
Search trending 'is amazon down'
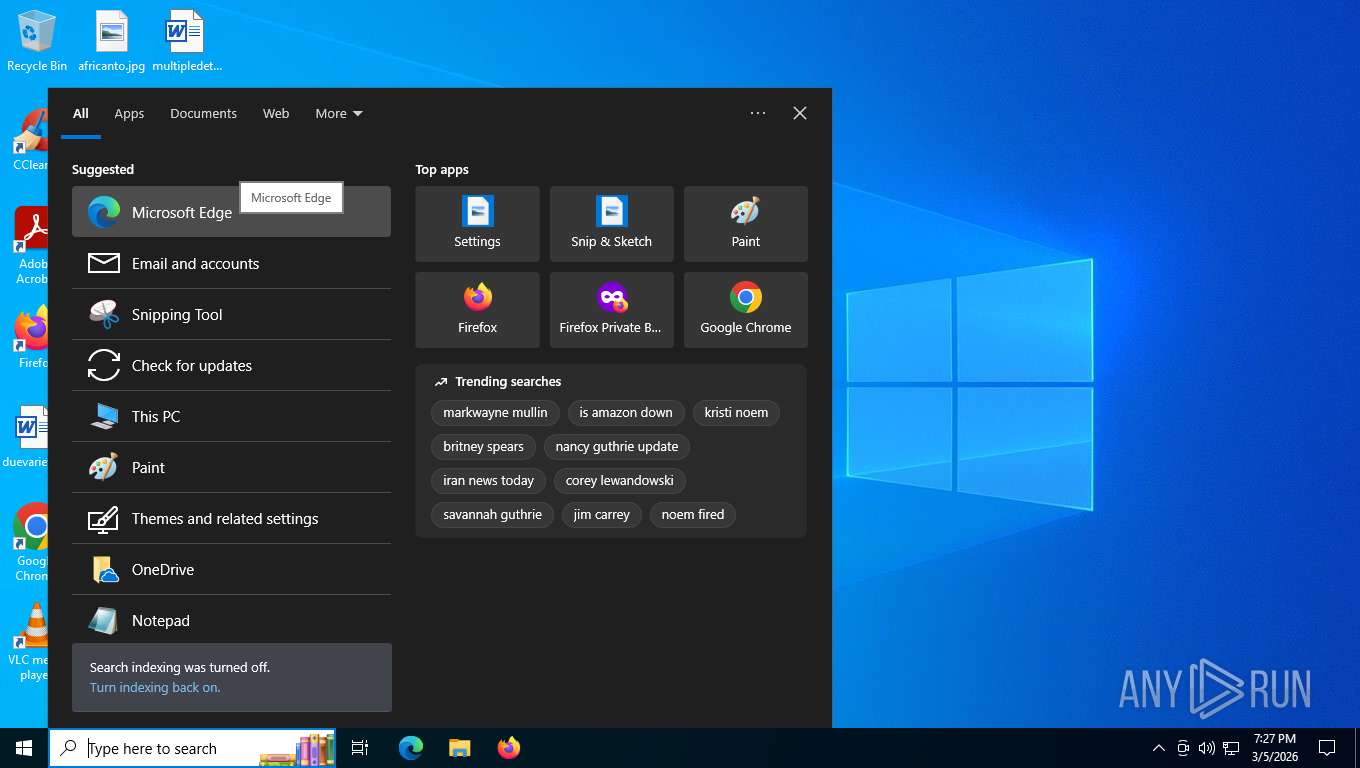(x=626, y=412)
